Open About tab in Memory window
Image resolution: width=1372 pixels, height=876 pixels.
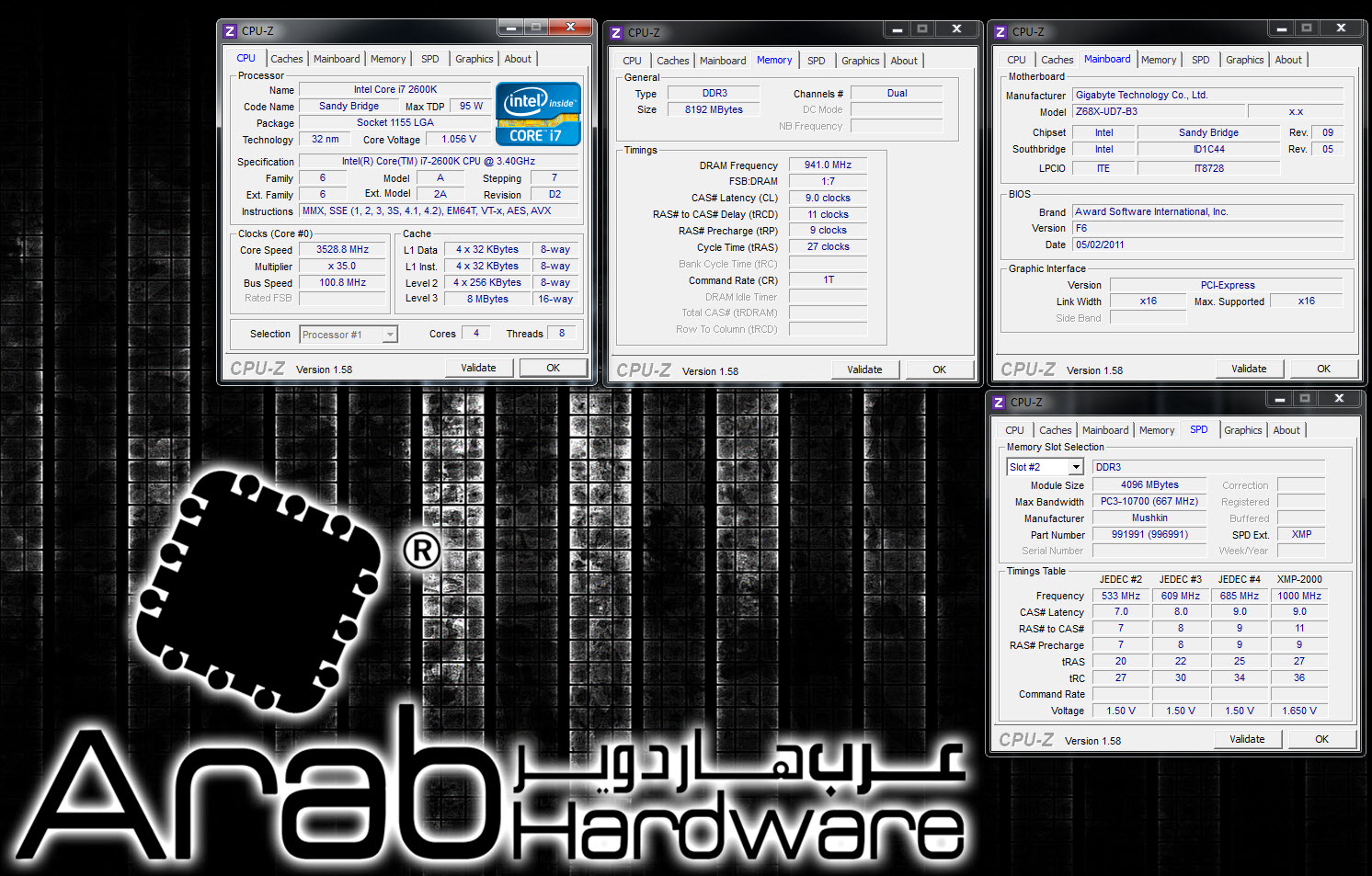coord(904,61)
